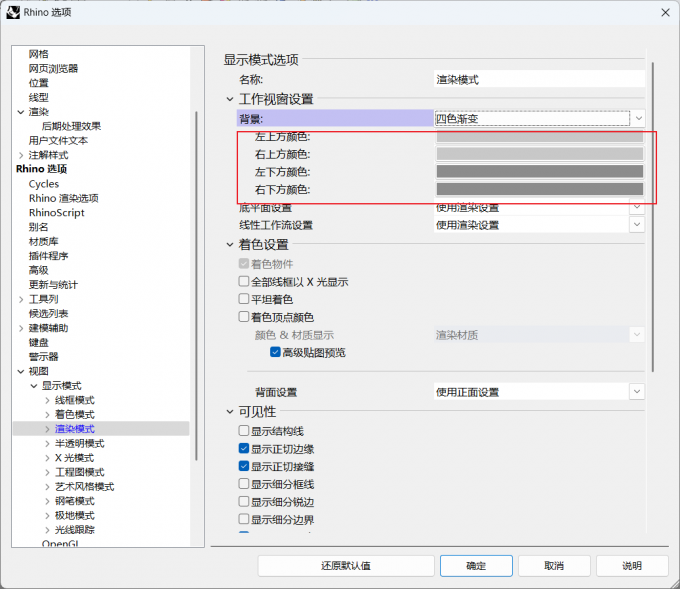Select X 光模式 tree item
Image resolution: width=680 pixels, height=589 pixels.
[74, 458]
